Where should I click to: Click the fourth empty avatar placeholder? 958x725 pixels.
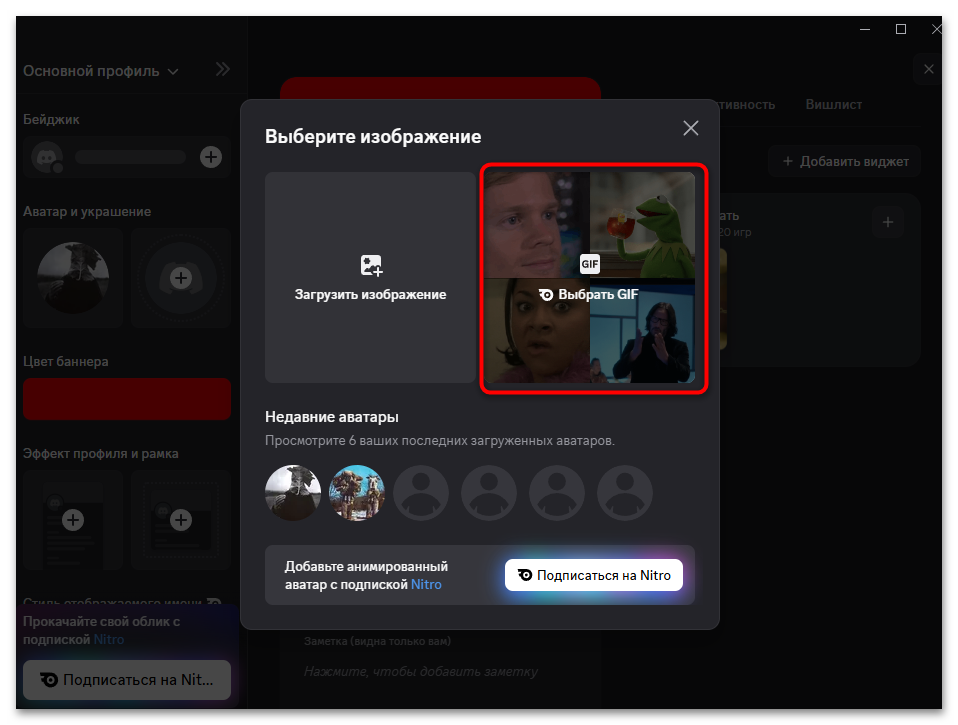click(x=489, y=493)
